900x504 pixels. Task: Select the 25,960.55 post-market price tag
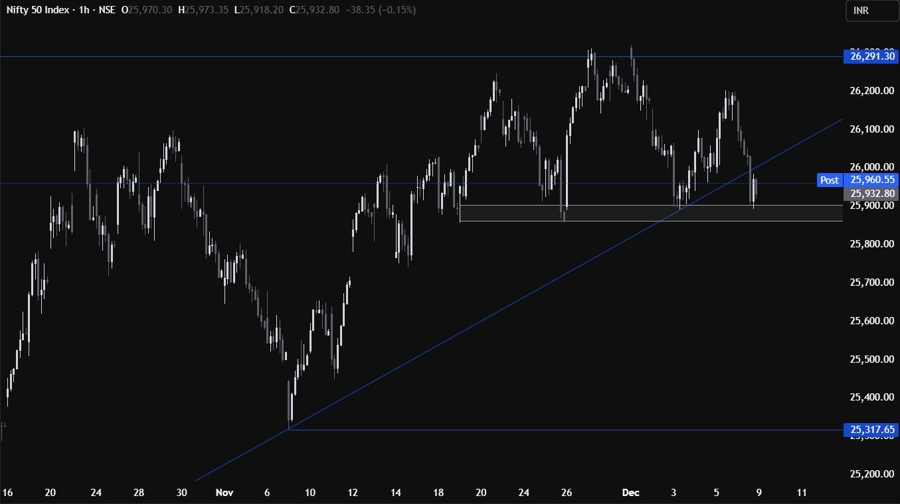871,180
